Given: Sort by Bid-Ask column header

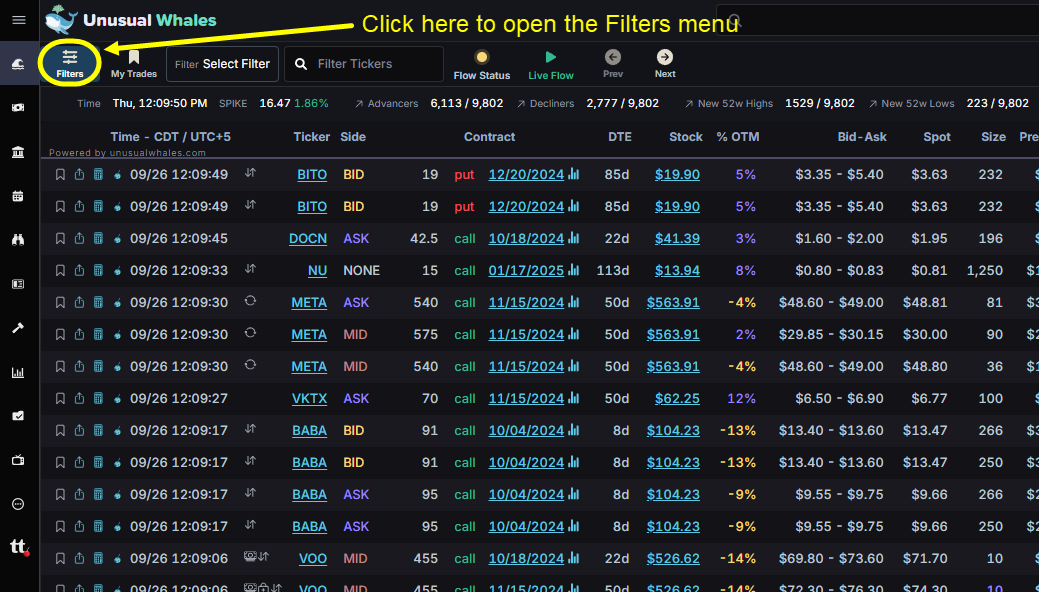Looking at the screenshot, I should pyautogui.click(x=862, y=137).
